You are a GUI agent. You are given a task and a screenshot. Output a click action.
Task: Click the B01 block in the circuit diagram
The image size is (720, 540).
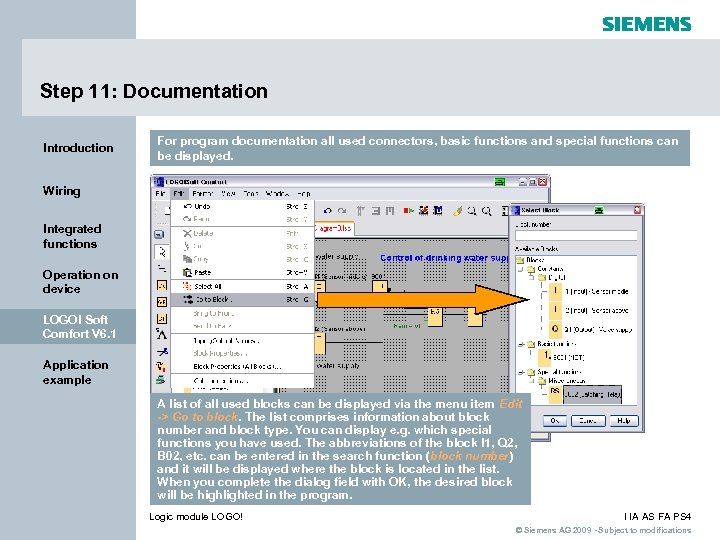coord(380,287)
